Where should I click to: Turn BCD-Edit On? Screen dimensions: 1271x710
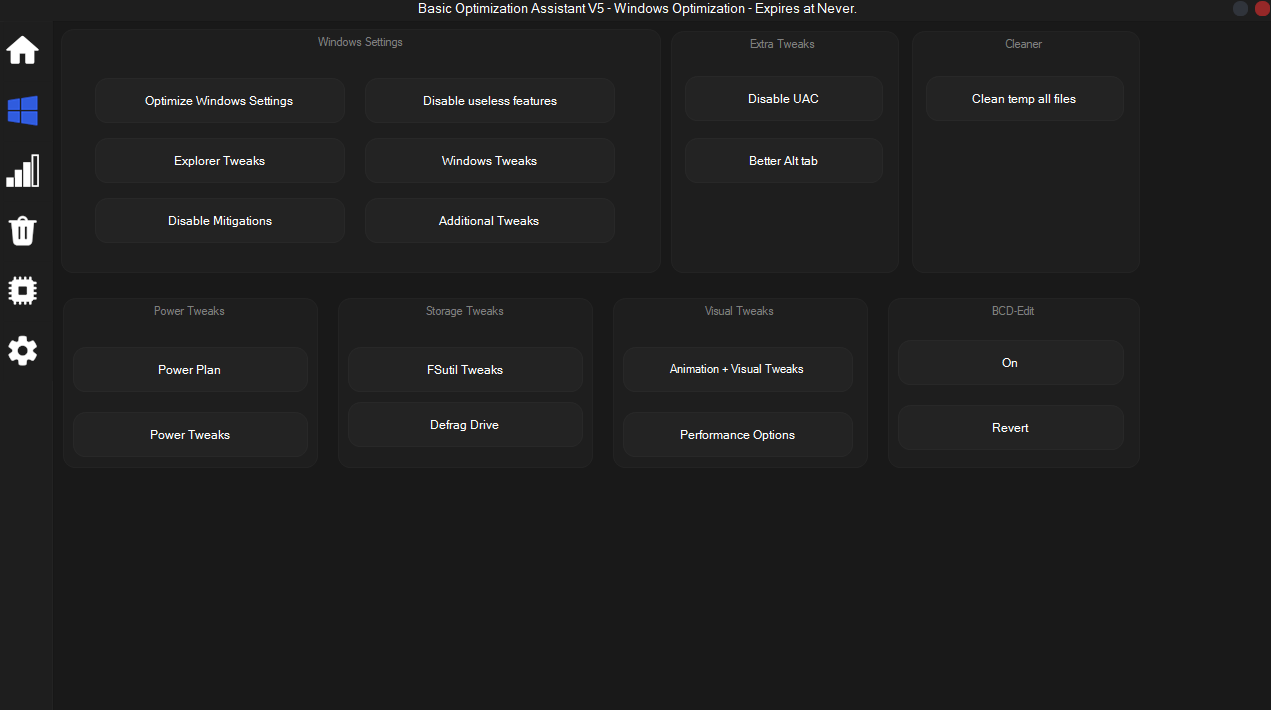(x=1010, y=363)
